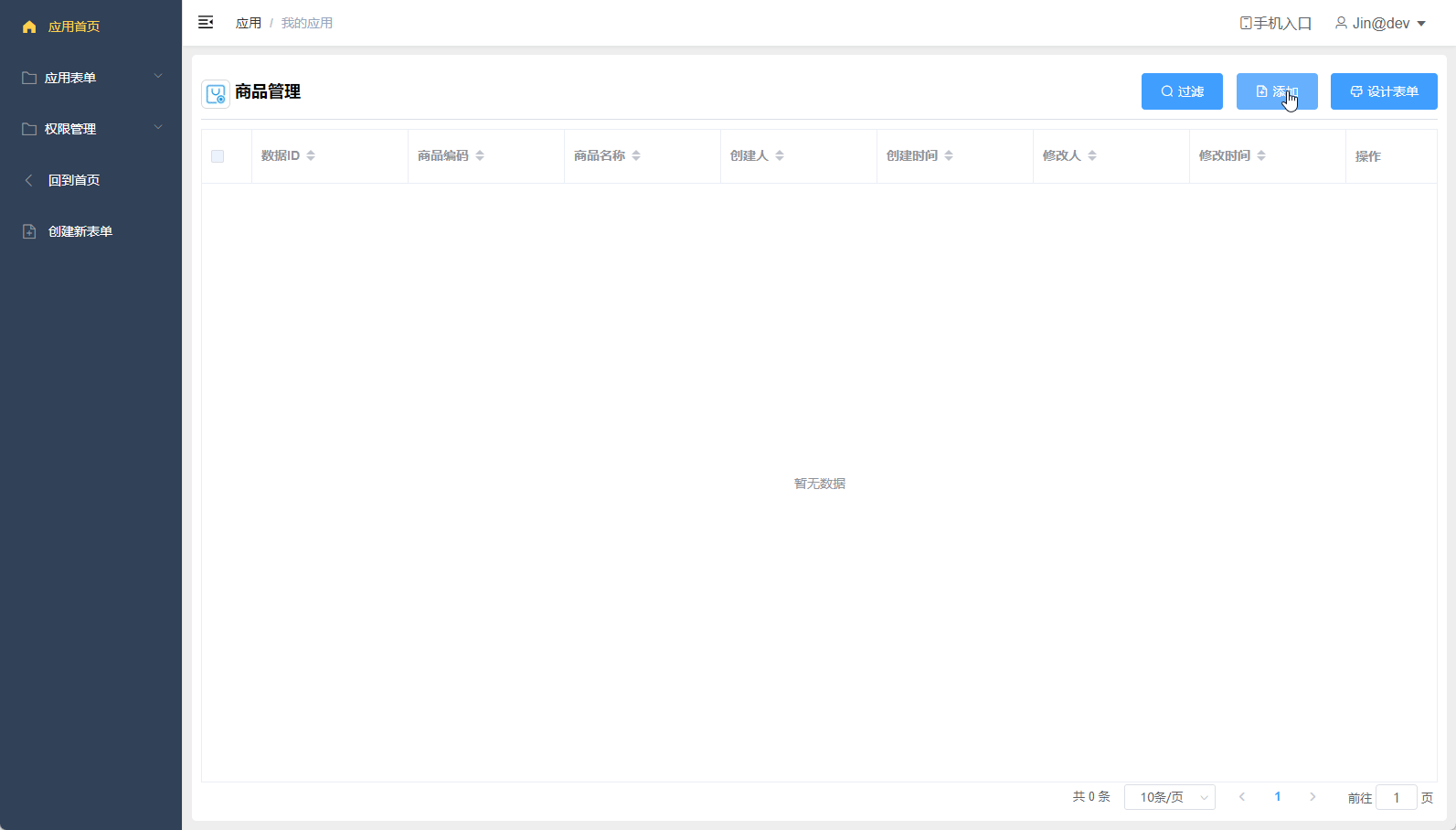Click the 过滤 filter button
Viewport: 1456px width, 830px height.
click(1182, 91)
